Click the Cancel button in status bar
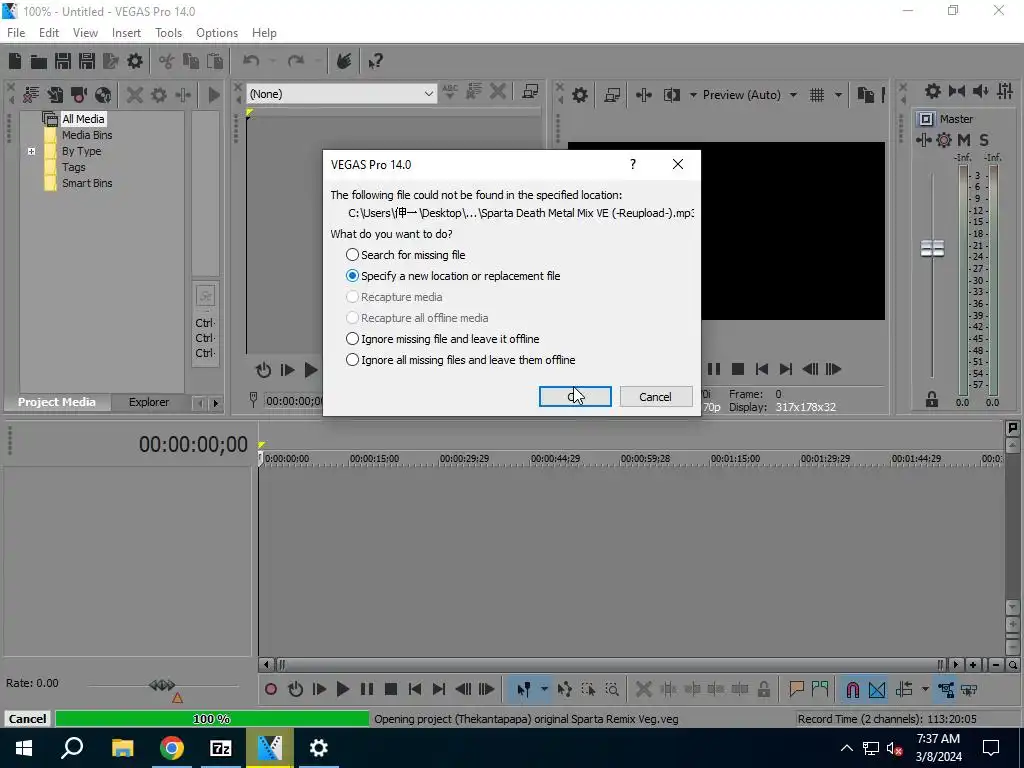The image size is (1024, 768). (x=27, y=719)
